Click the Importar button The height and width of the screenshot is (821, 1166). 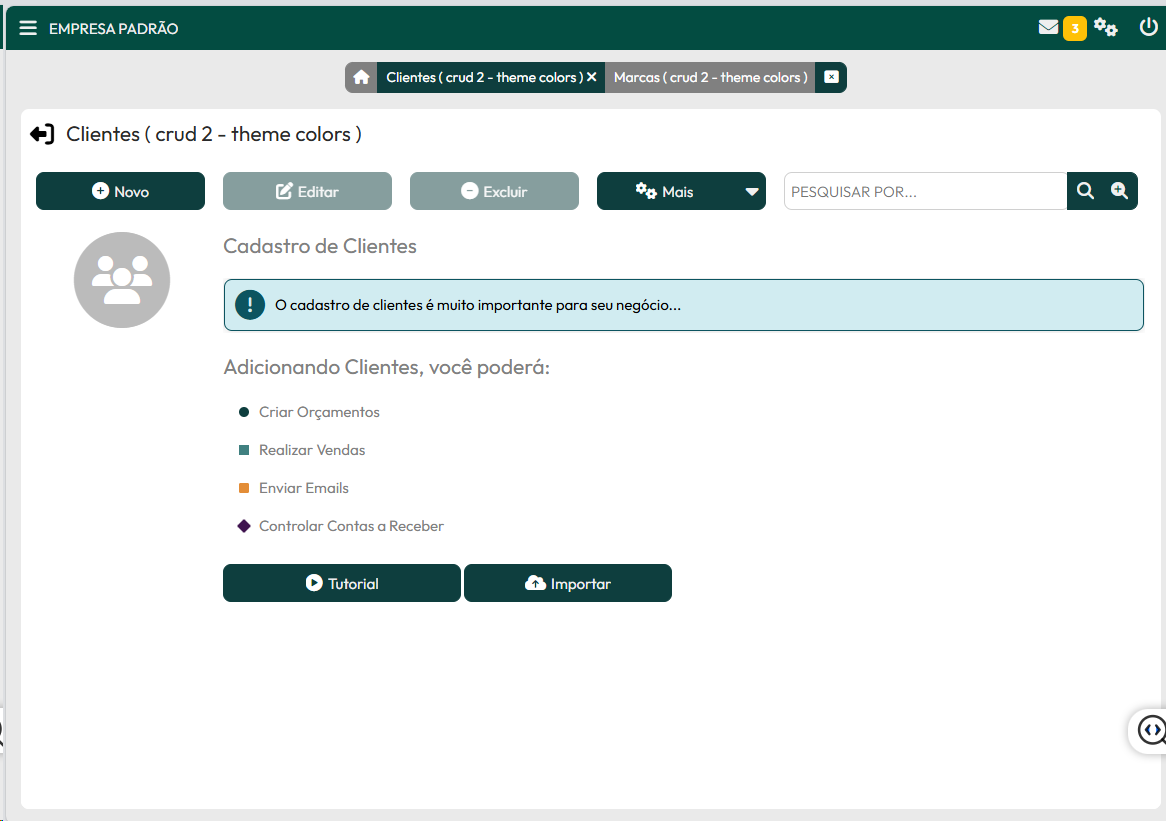(x=568, y=584)
